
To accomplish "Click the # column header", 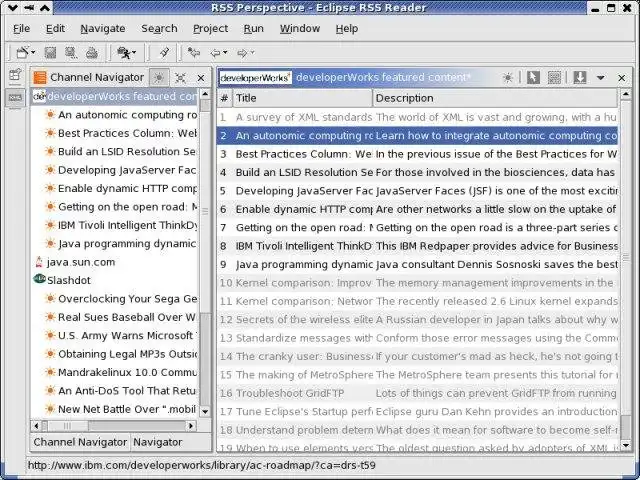I will (224, 98).
